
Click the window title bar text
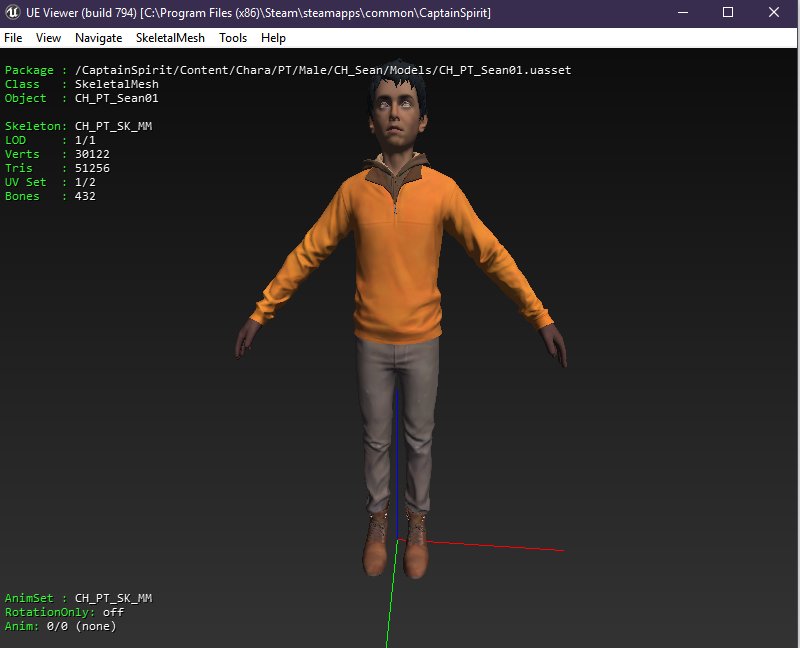[x=258, y=13]
